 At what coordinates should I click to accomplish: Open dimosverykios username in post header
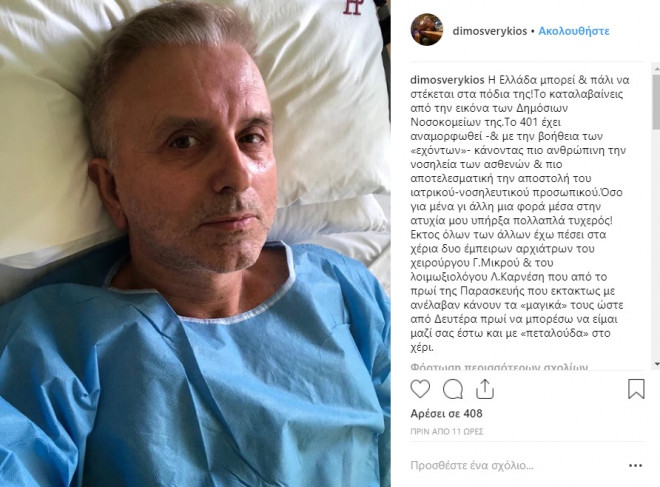point(490,31)
